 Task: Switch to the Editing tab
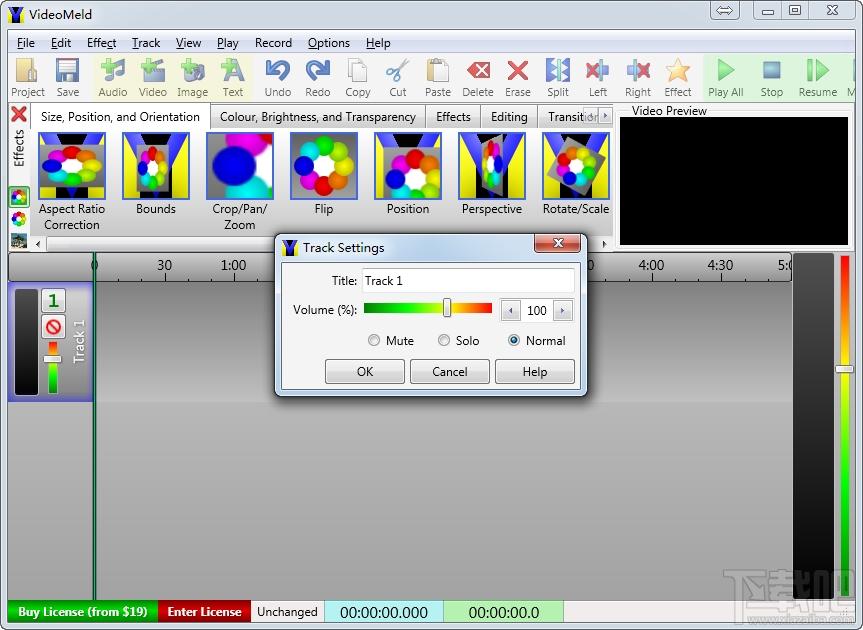click(x=509, y=117)
